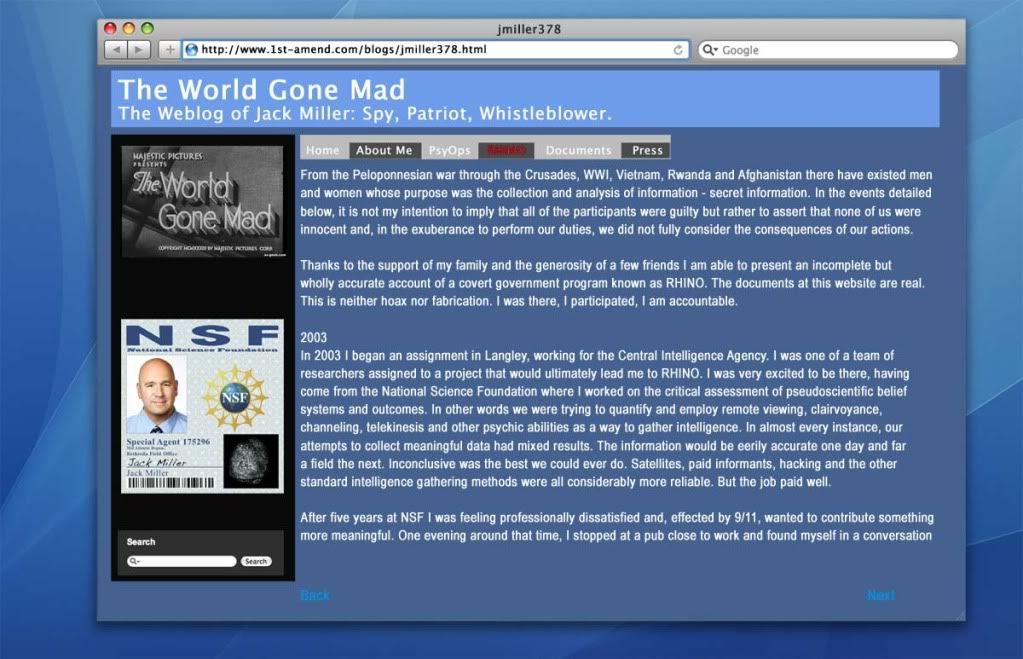Follow the Next link at page bottom
Image resolution: width=1023 pixels, height=659 pixels.
[880, 595]
